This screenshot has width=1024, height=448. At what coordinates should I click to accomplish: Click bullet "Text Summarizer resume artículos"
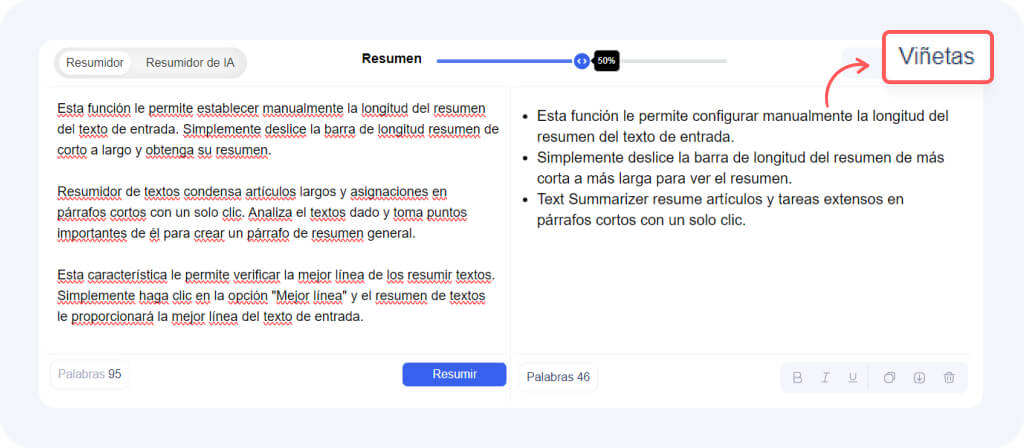[720, 210]
